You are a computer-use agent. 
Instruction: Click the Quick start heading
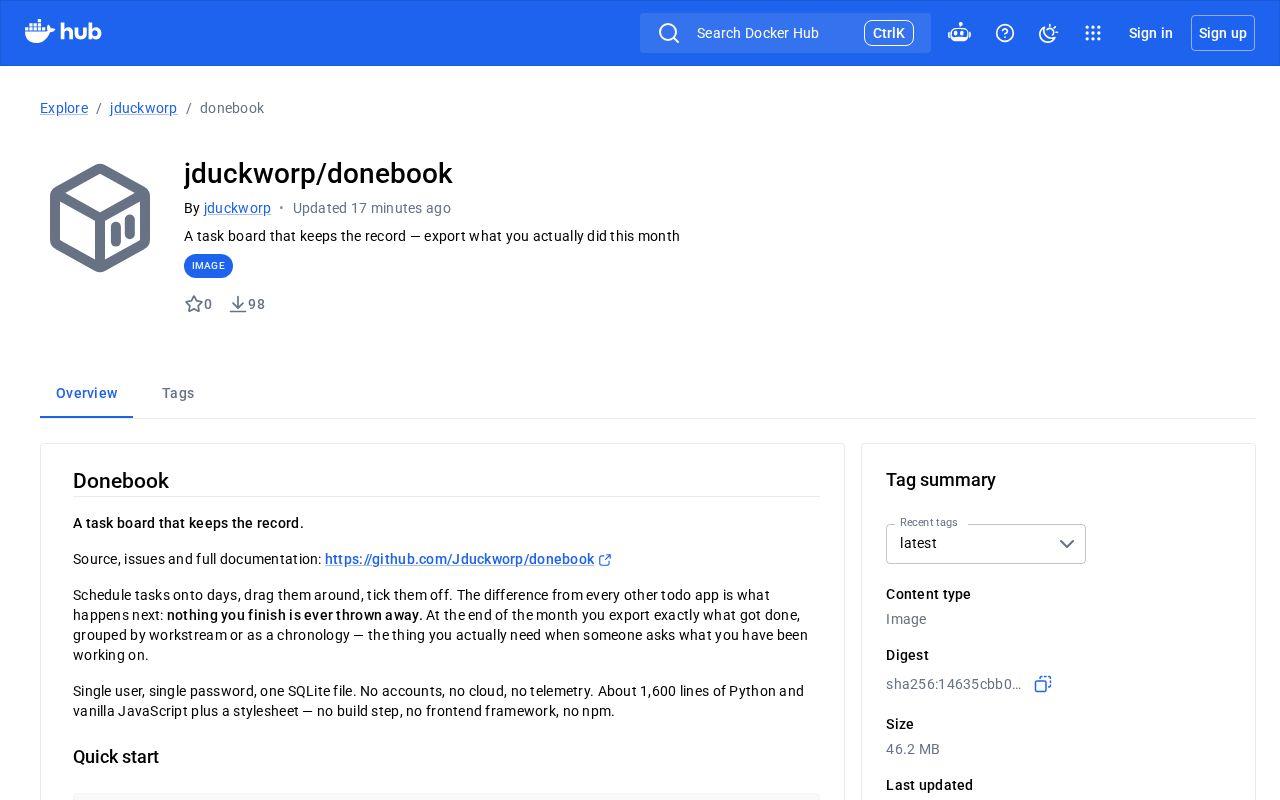(x=116, y=757)
